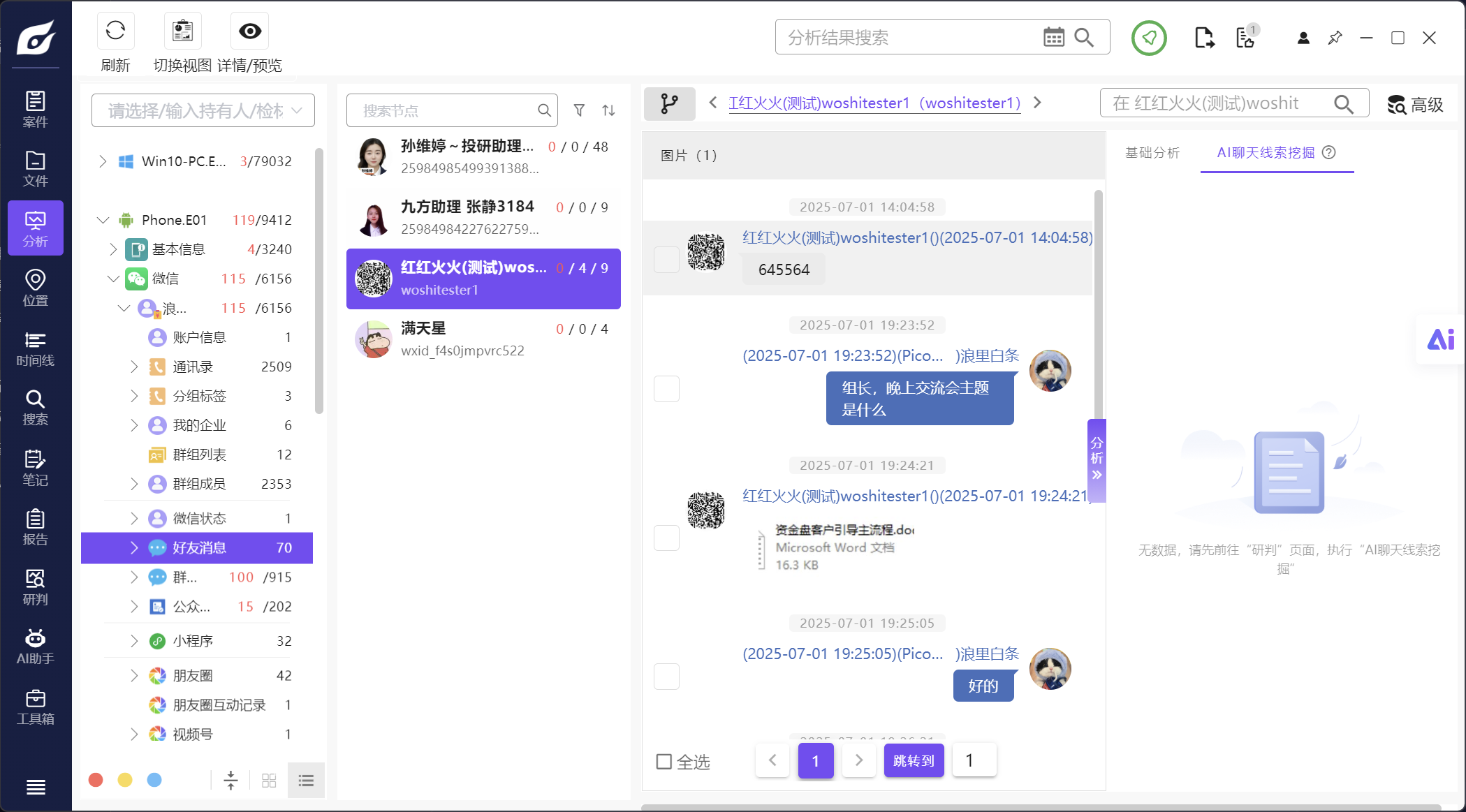
Task: Open the AI助手 assistant
Action: click(36, 647)
